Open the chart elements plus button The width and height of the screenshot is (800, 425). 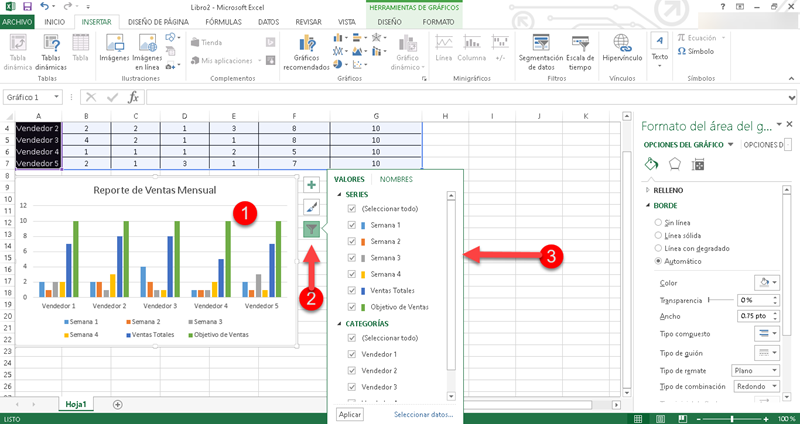[311, 184]
